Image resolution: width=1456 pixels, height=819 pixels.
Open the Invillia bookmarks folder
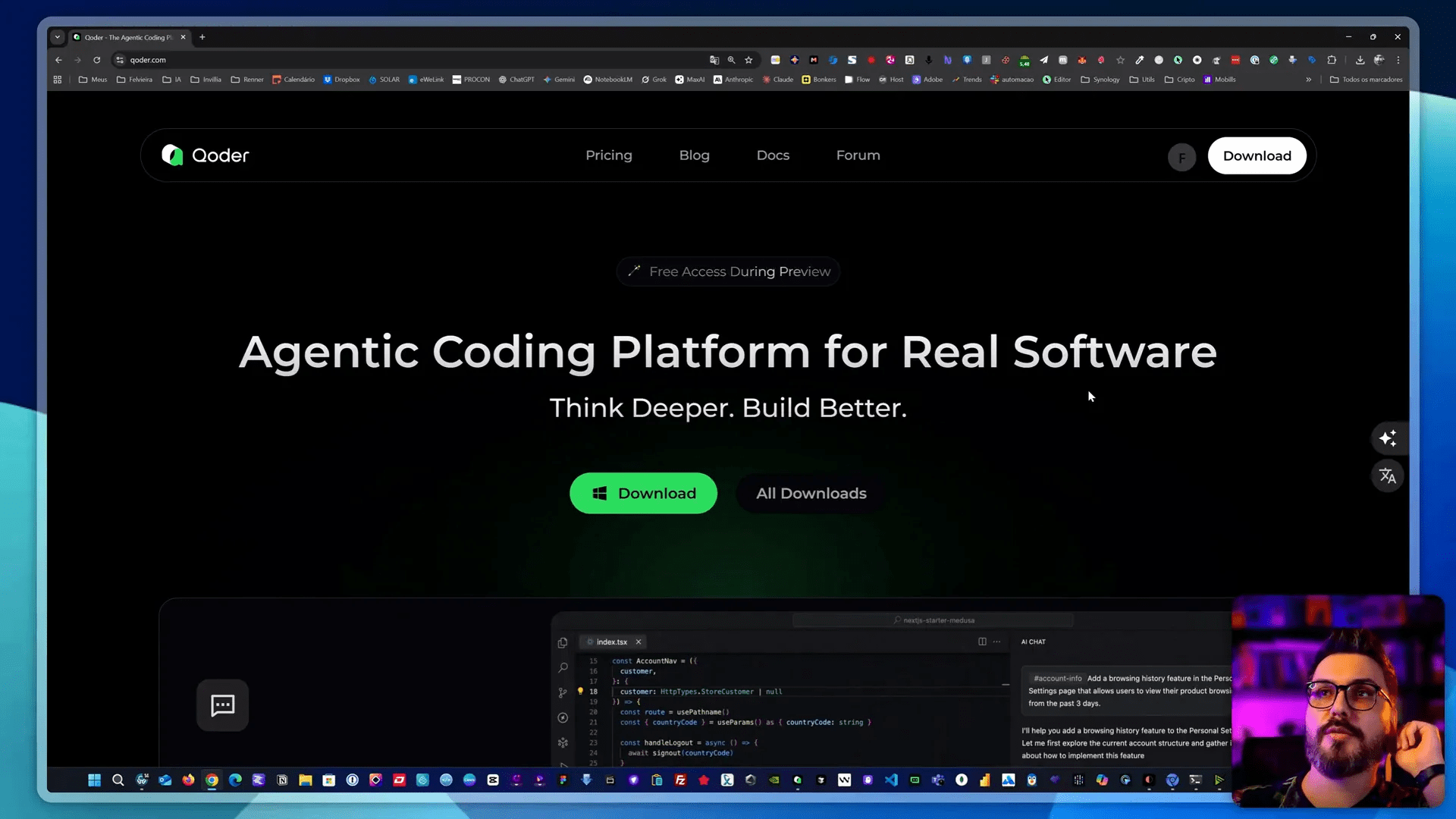point(206,80)
